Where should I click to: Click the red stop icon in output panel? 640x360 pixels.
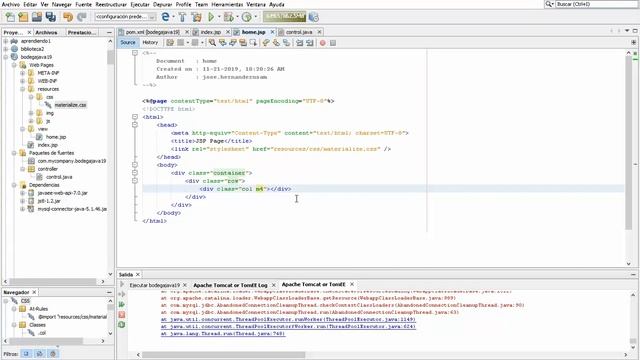coord(122,315)
